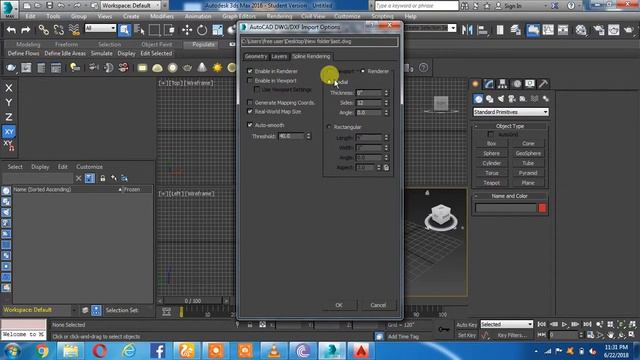Click the Box object type button

491,143
